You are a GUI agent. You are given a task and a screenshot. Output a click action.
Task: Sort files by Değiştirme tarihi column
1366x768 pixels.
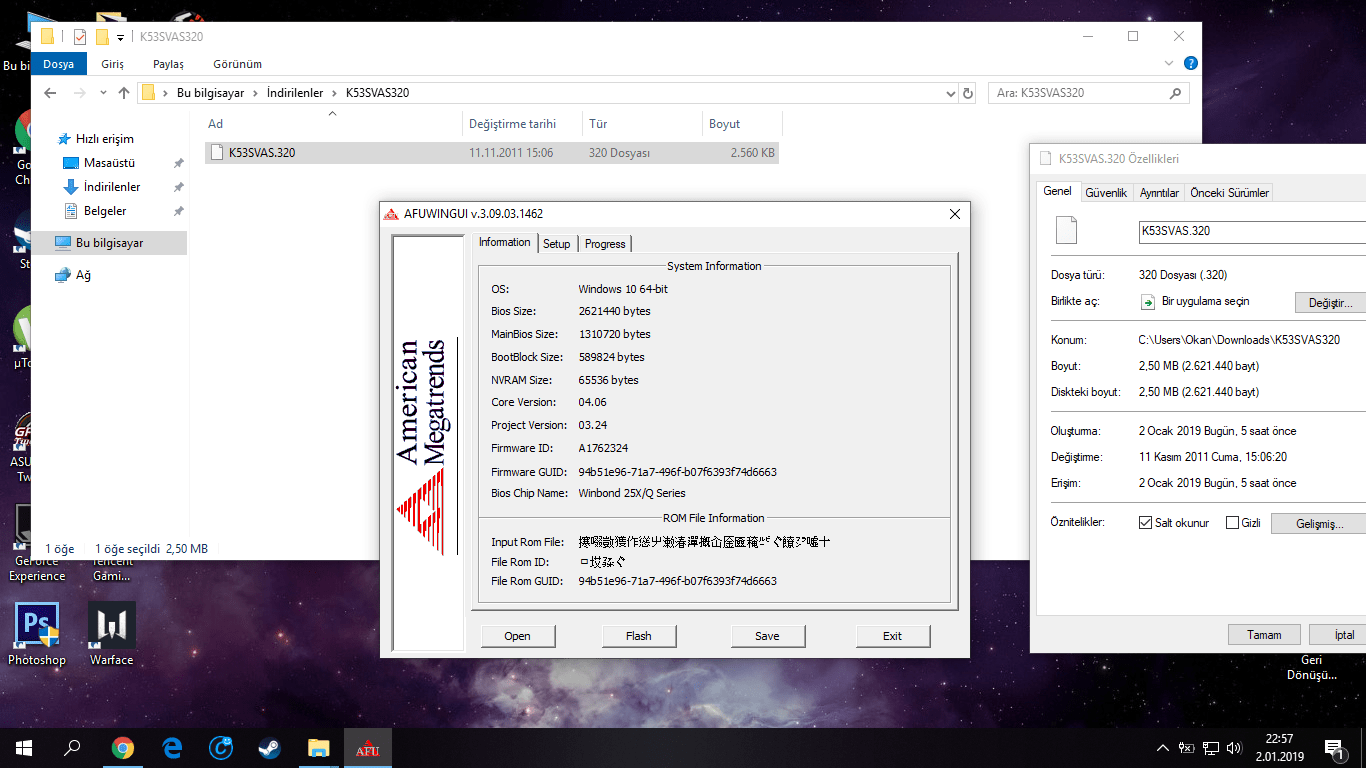pos(522,124)
